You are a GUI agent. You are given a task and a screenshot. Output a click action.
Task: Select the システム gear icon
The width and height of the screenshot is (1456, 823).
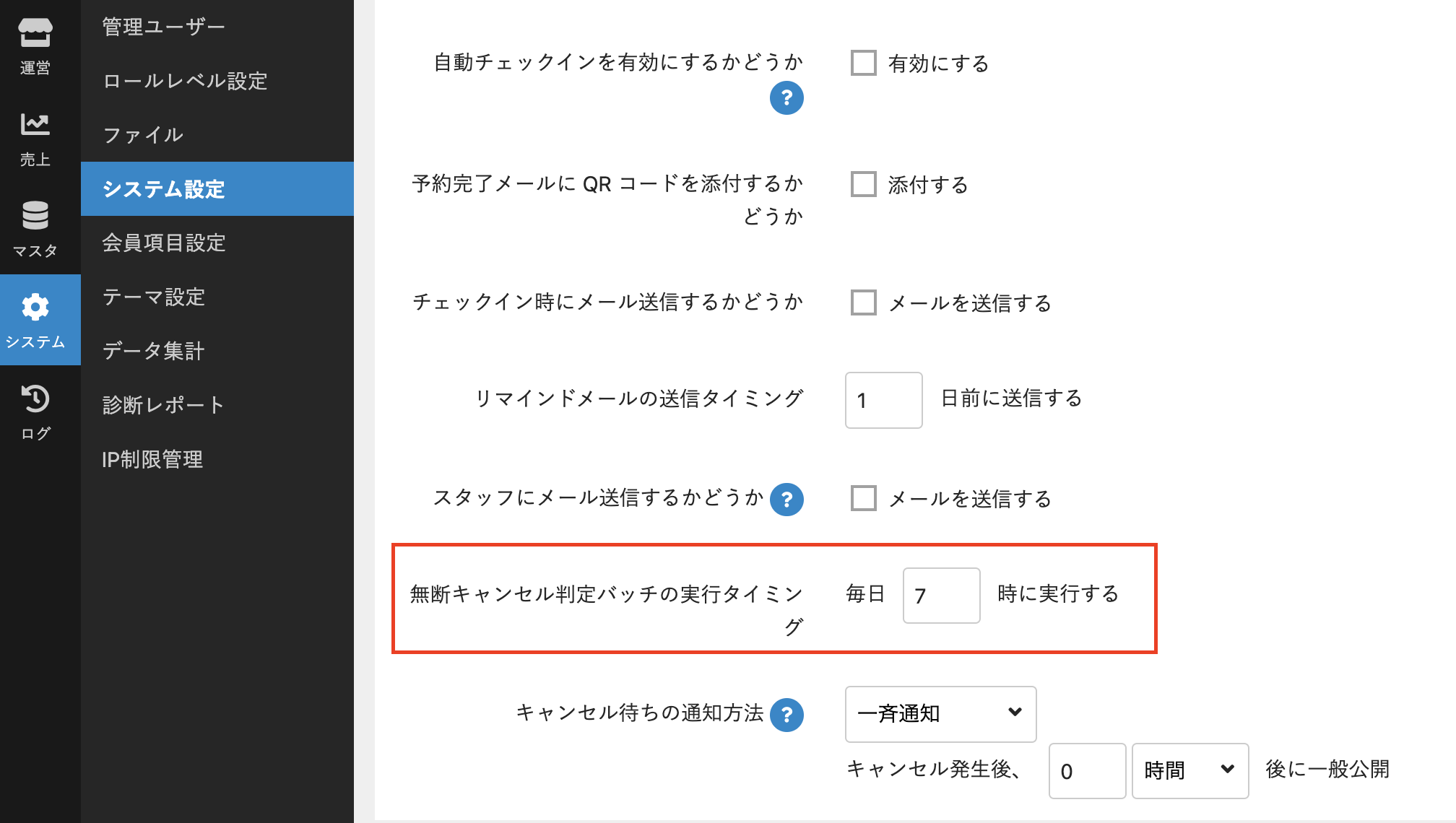point(35,320)
